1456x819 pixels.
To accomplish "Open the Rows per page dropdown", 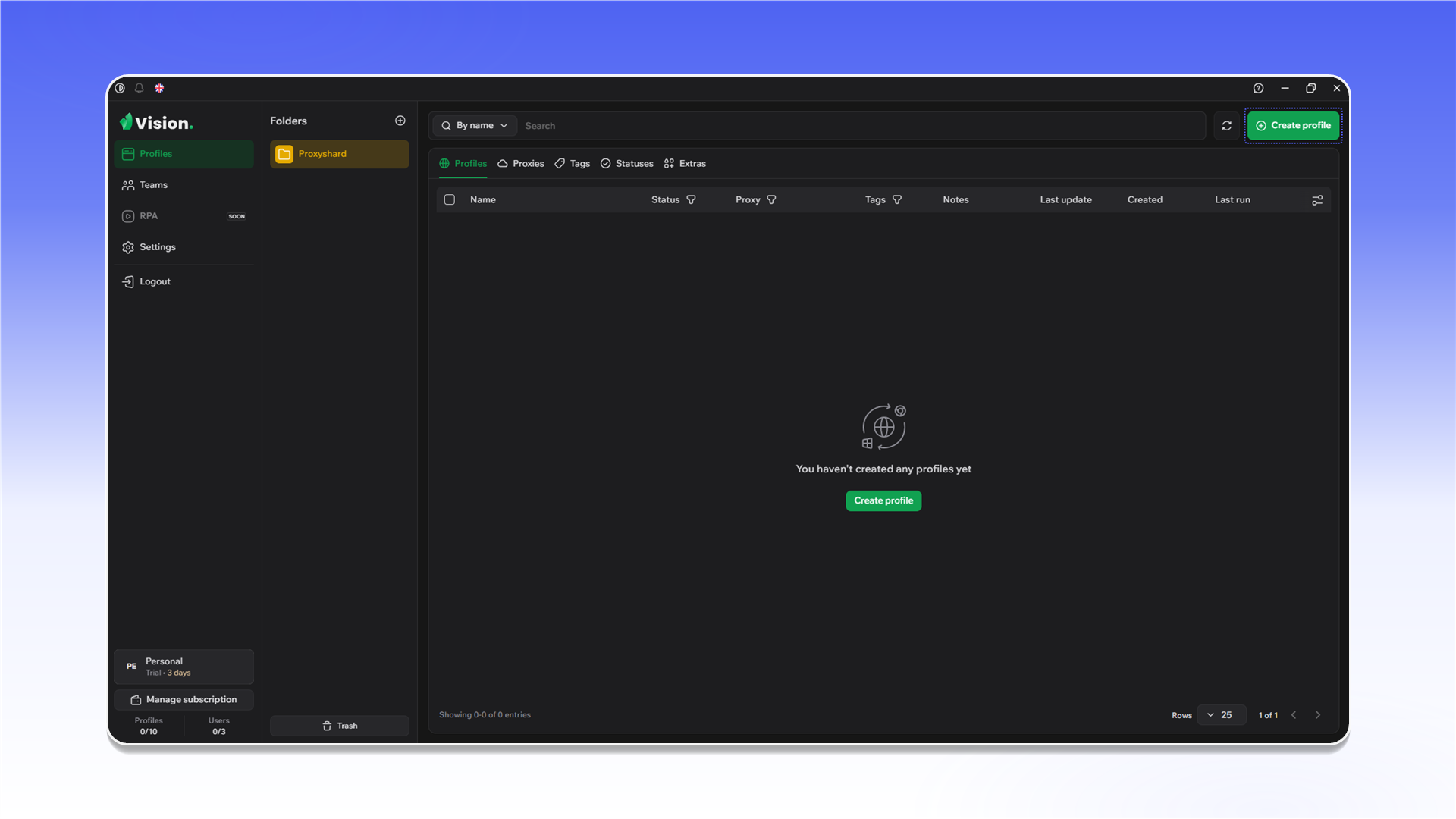I will (x=1221, y=715).
